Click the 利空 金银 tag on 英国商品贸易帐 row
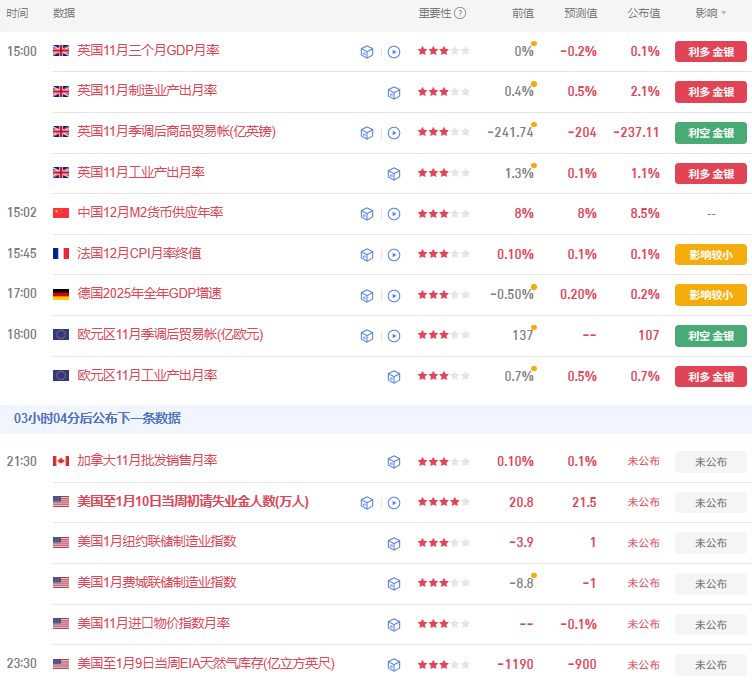This screenshot has height=685, width=752. 710,132
